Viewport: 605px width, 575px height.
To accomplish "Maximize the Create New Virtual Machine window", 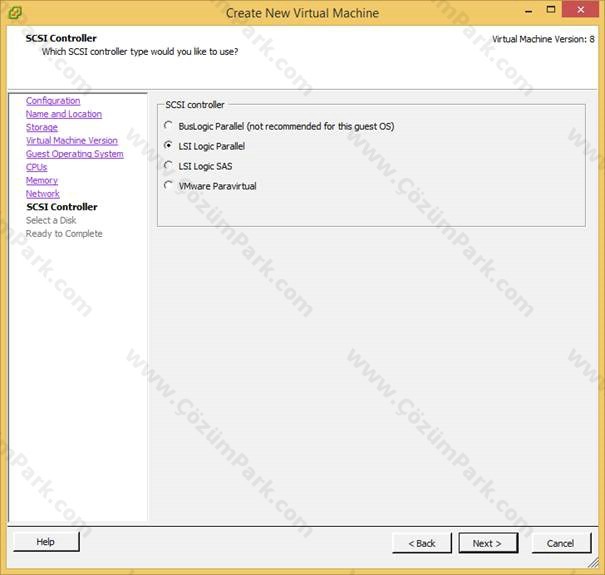I will coord(551,10).
